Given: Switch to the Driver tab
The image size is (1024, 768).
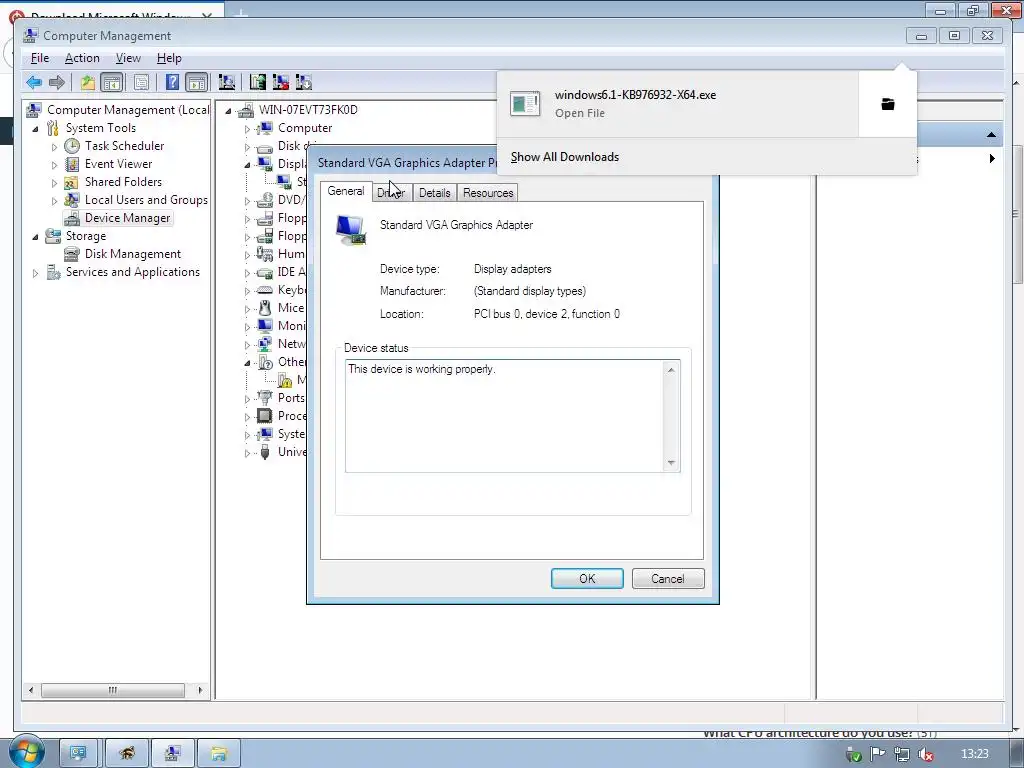Looking at the screenshot, I should click(x=391, y=193).
